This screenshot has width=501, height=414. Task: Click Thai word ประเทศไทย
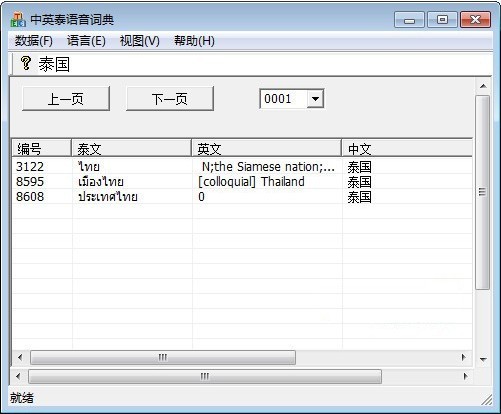coord(108,197)
